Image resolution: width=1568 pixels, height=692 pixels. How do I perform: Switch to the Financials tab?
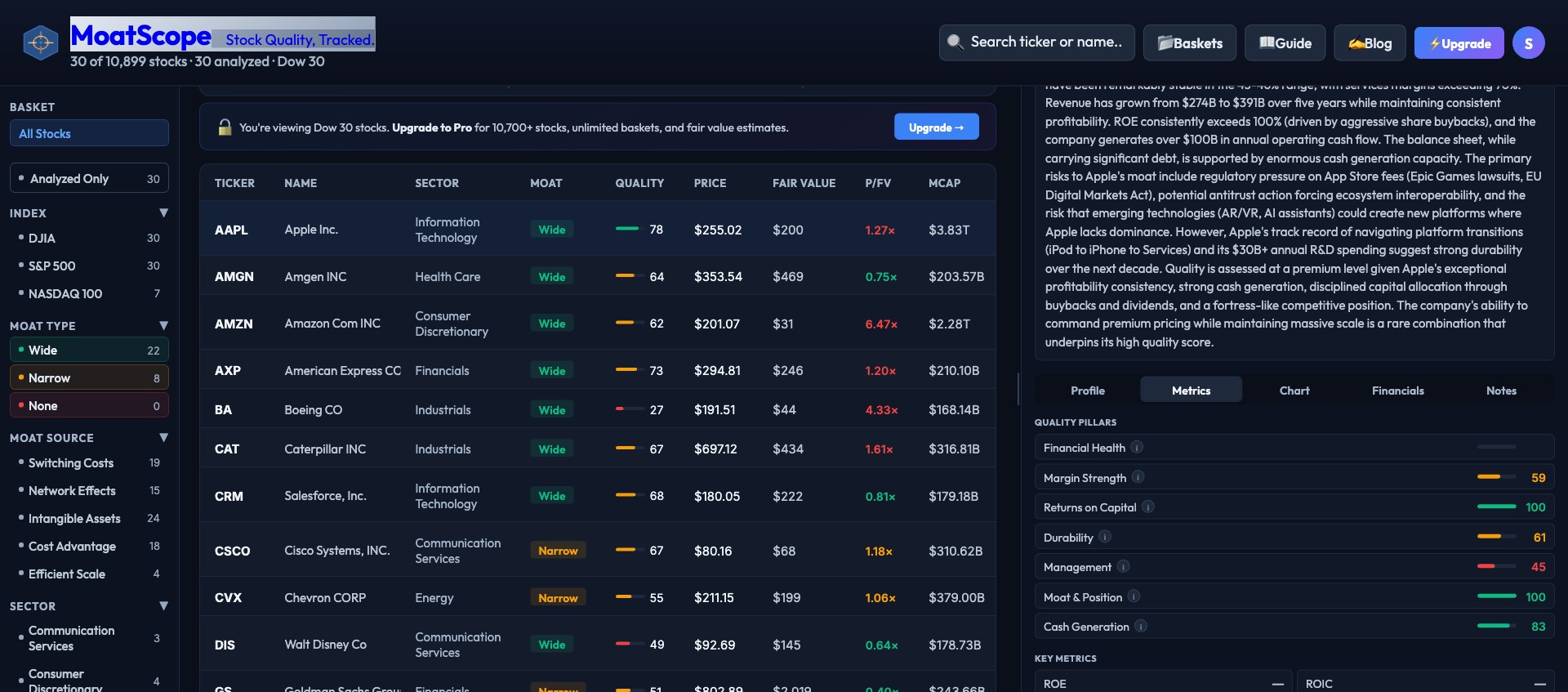(x=1397, y=391)
